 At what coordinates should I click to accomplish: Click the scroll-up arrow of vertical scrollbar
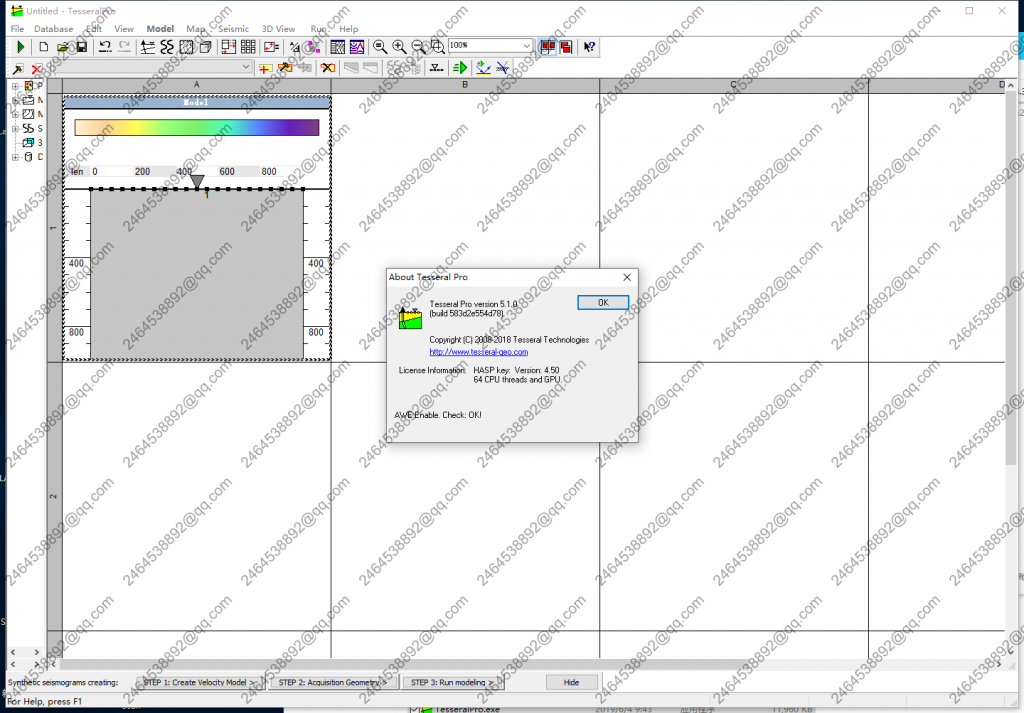1011,86
